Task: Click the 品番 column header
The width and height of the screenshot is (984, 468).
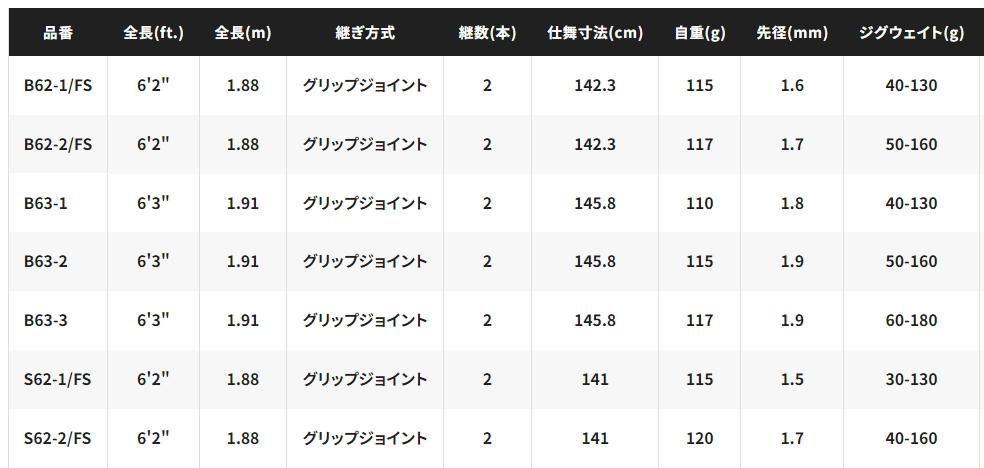Action: tap(58, 33)
